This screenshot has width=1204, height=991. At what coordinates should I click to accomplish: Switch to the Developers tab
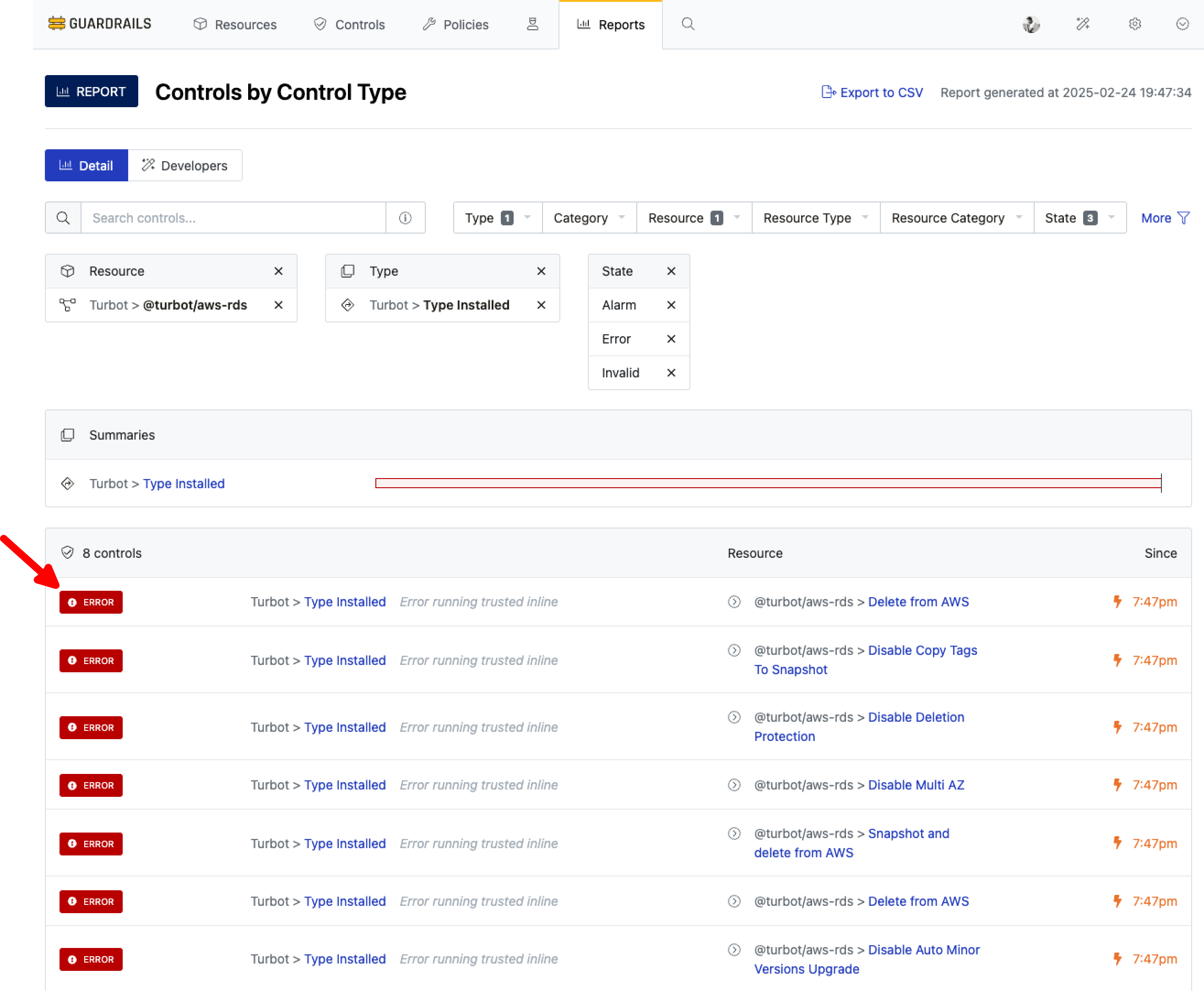pyautogui.click(x=185, y=165)
